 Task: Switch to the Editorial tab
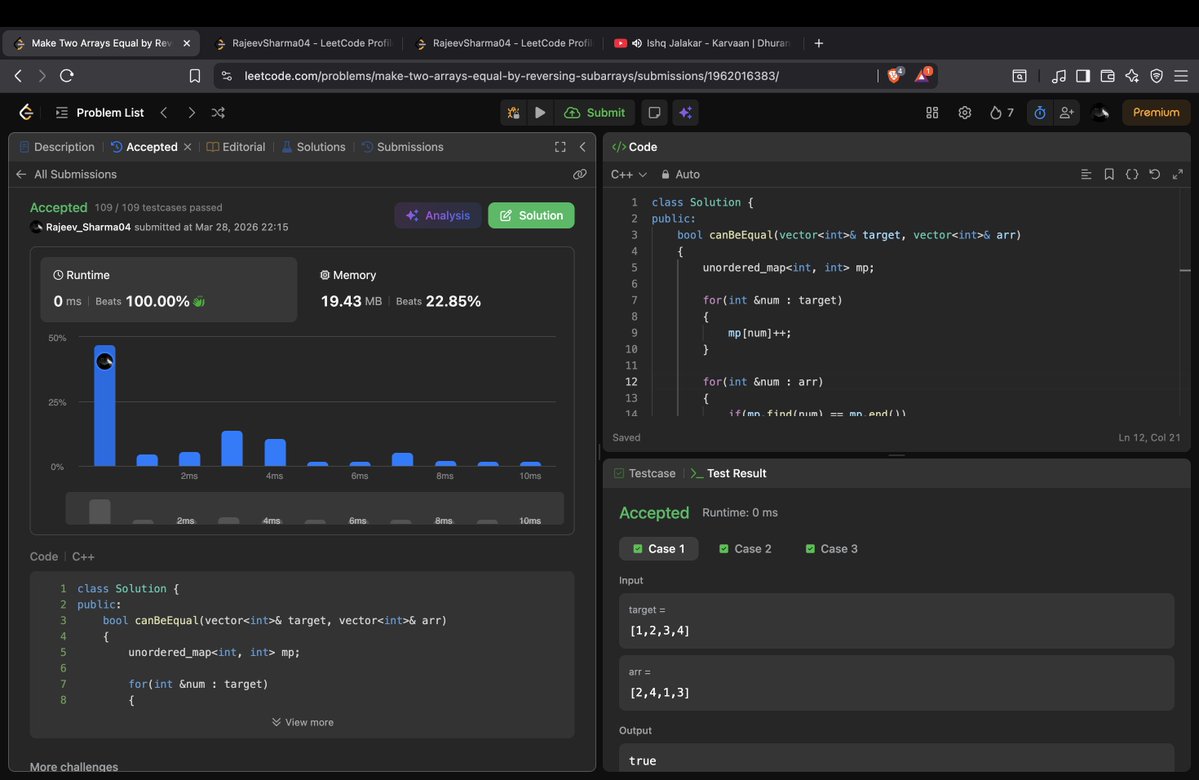pyautogui.click(x=236, y=147)
